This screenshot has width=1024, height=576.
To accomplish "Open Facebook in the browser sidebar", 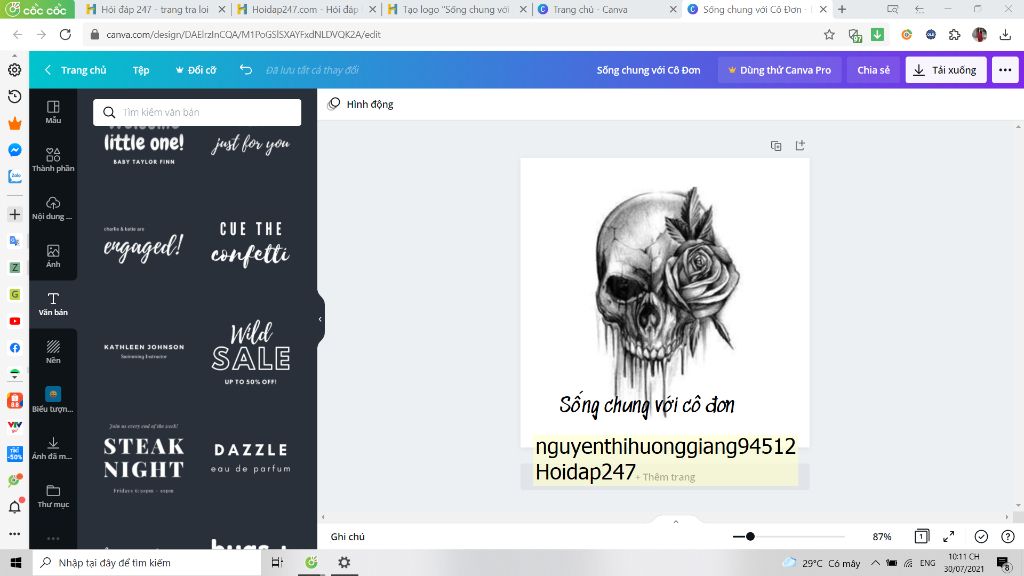I will pyautogui.click(x=14, y=347).
